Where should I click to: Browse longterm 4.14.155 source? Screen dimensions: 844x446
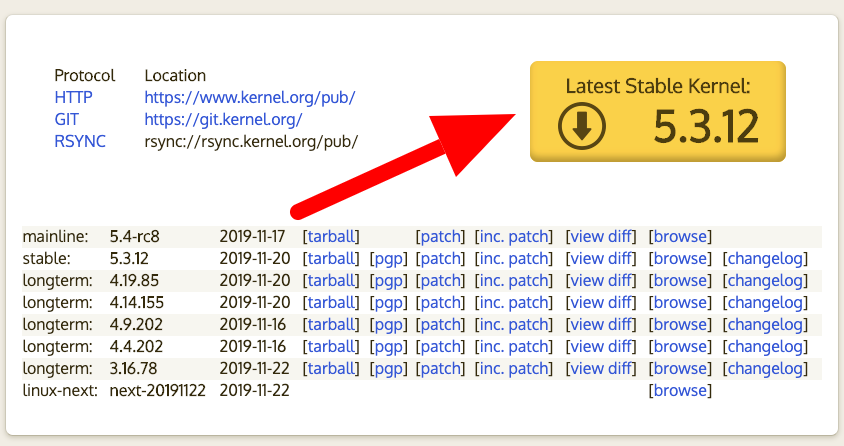pyautogui.click(x=680, y=303)
